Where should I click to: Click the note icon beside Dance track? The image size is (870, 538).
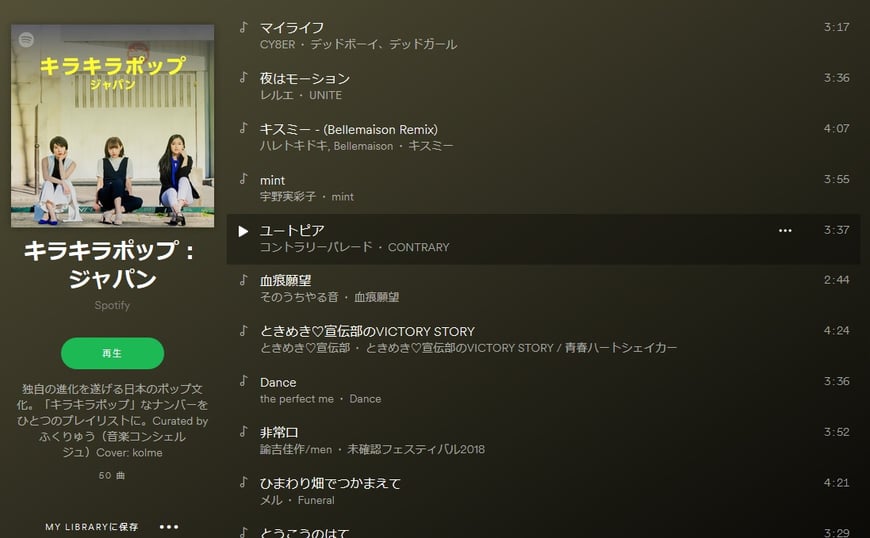pos(243,380)
